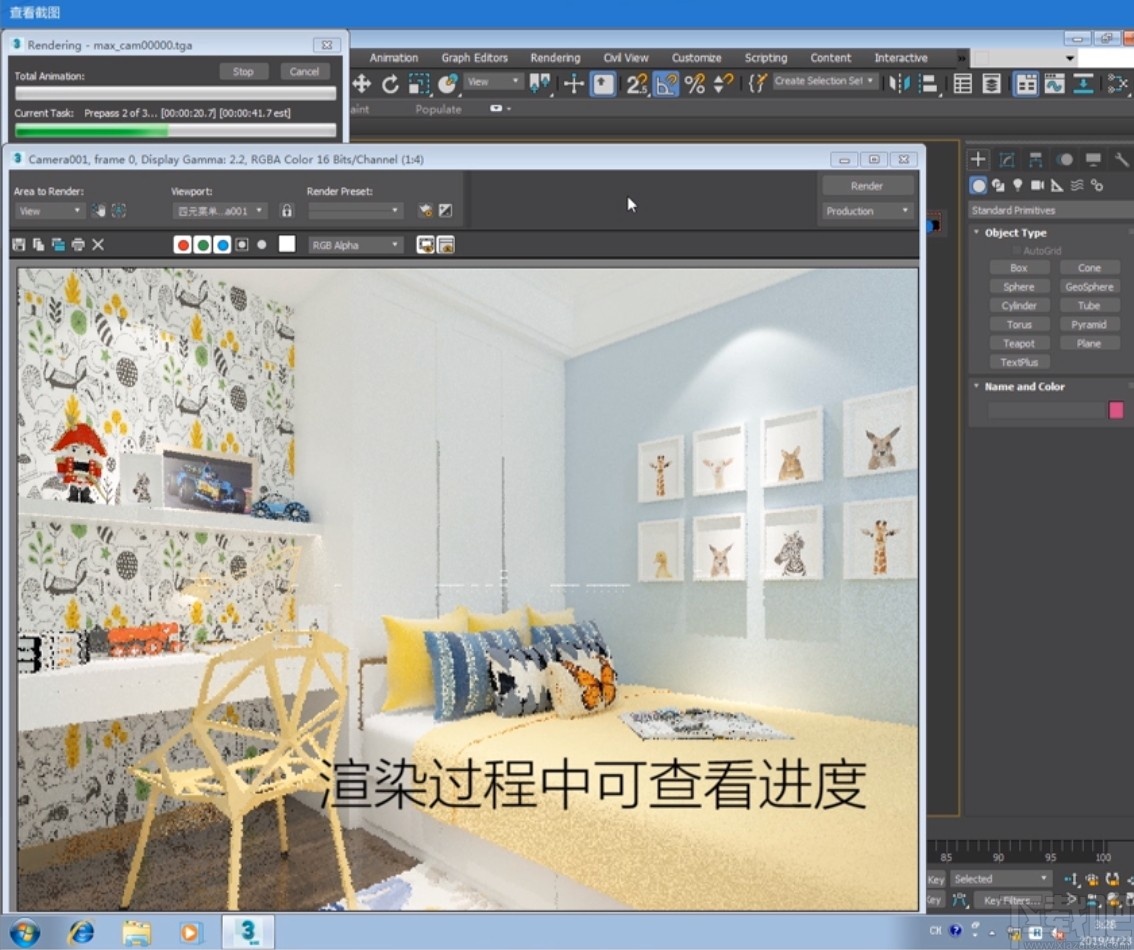This screenshot has width=1134, height=950.
Task: Open the Standard Primitives category dropdown
Action: (x=1050, y=210)
